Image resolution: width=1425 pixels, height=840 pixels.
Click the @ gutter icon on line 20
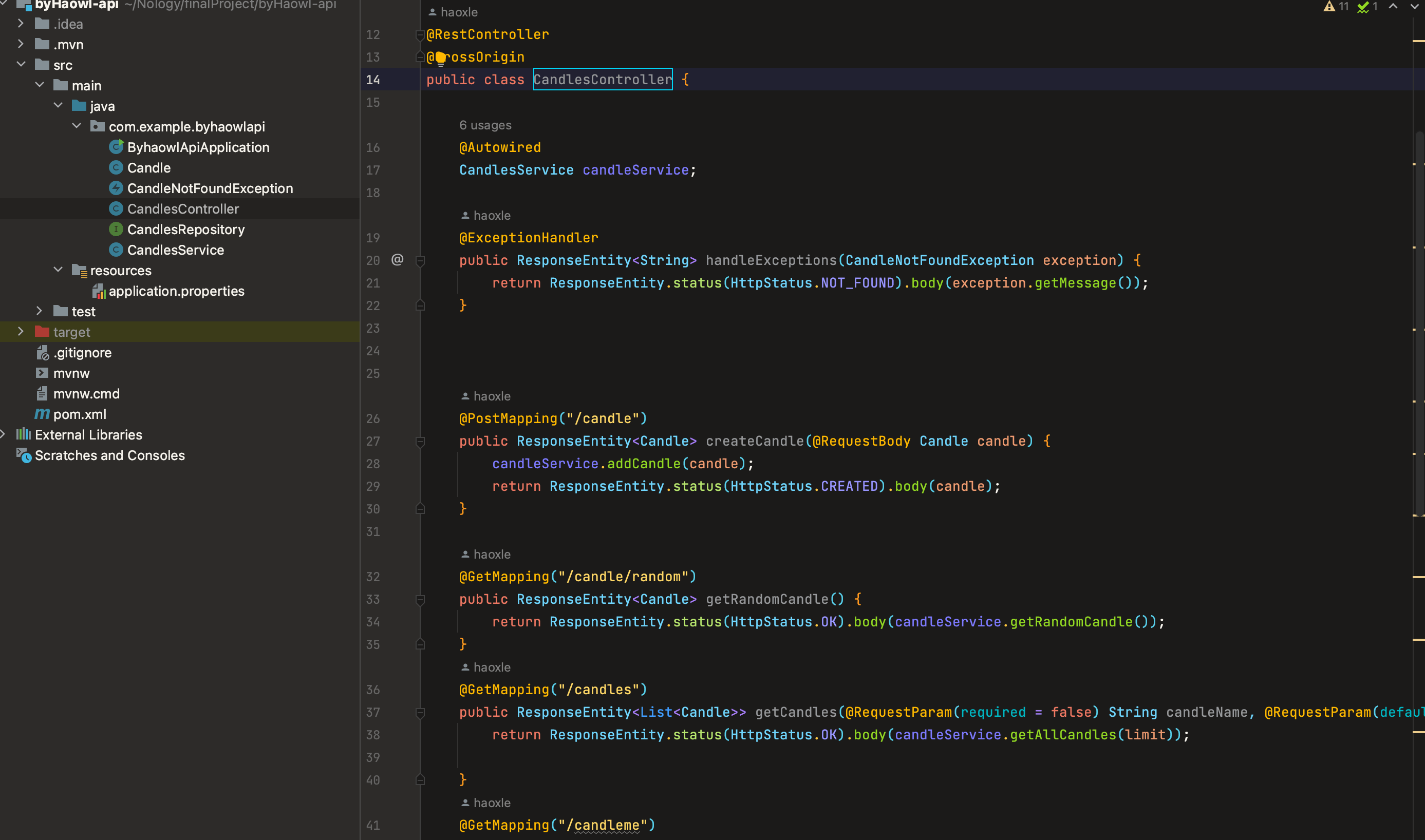pyautogui.click(x=398, y=260)
